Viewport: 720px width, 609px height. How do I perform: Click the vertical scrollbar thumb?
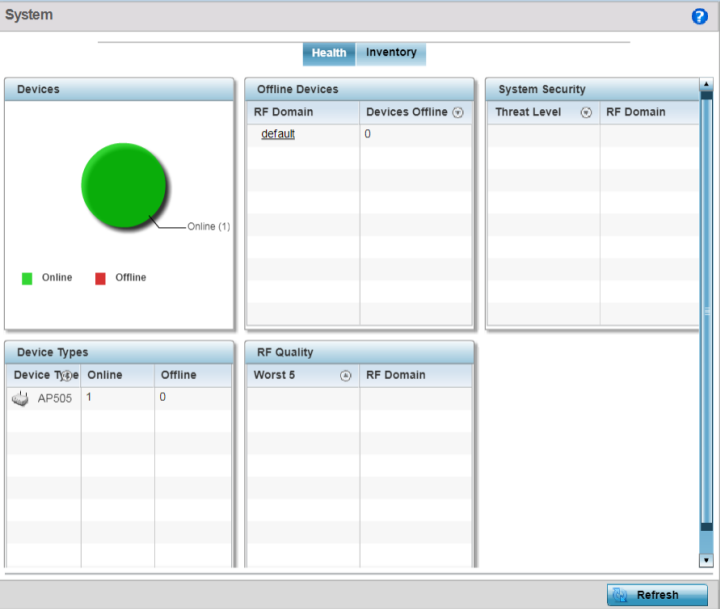pos(706,311)
